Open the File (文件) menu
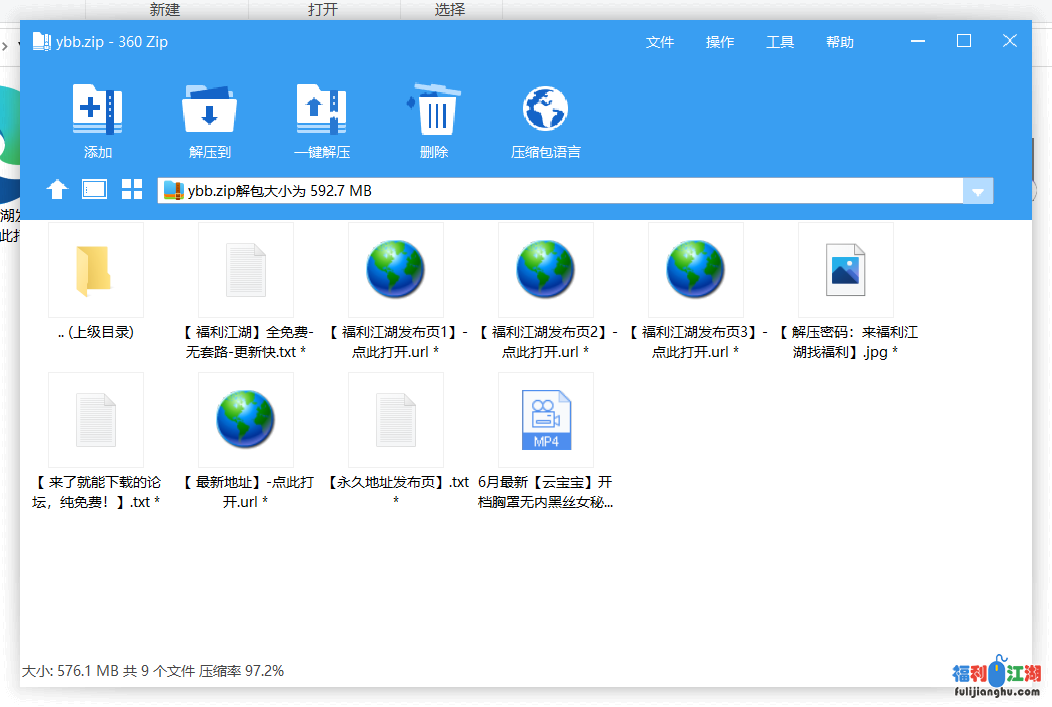The height and width of the screenshot is (707, 1052). pos(660,42)
